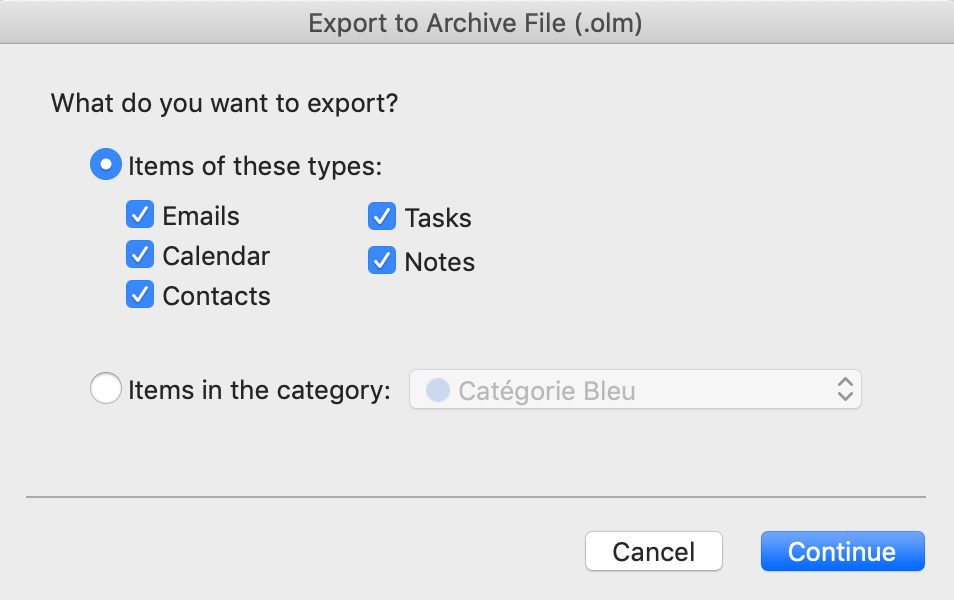The height and width of the screenshot is (600, 954).
Task: Click the Contacts label text
Action: tap(216, 295)
